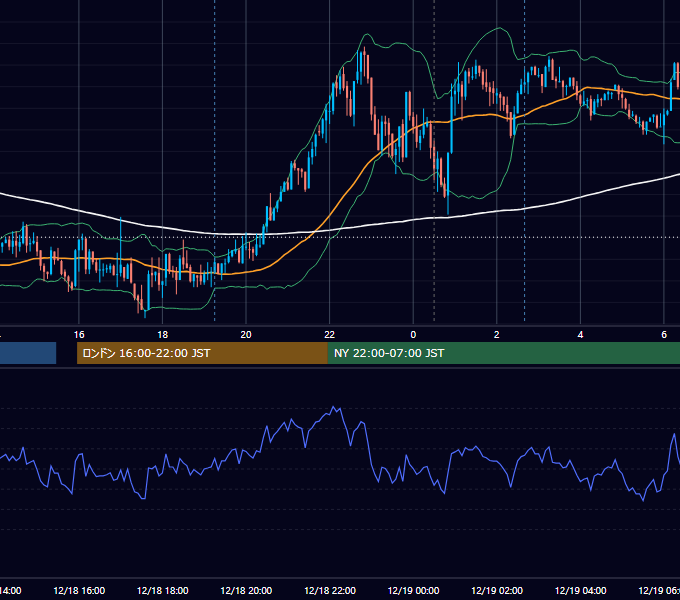Click the 18 hour label on the upper axis

pos(163,335)
